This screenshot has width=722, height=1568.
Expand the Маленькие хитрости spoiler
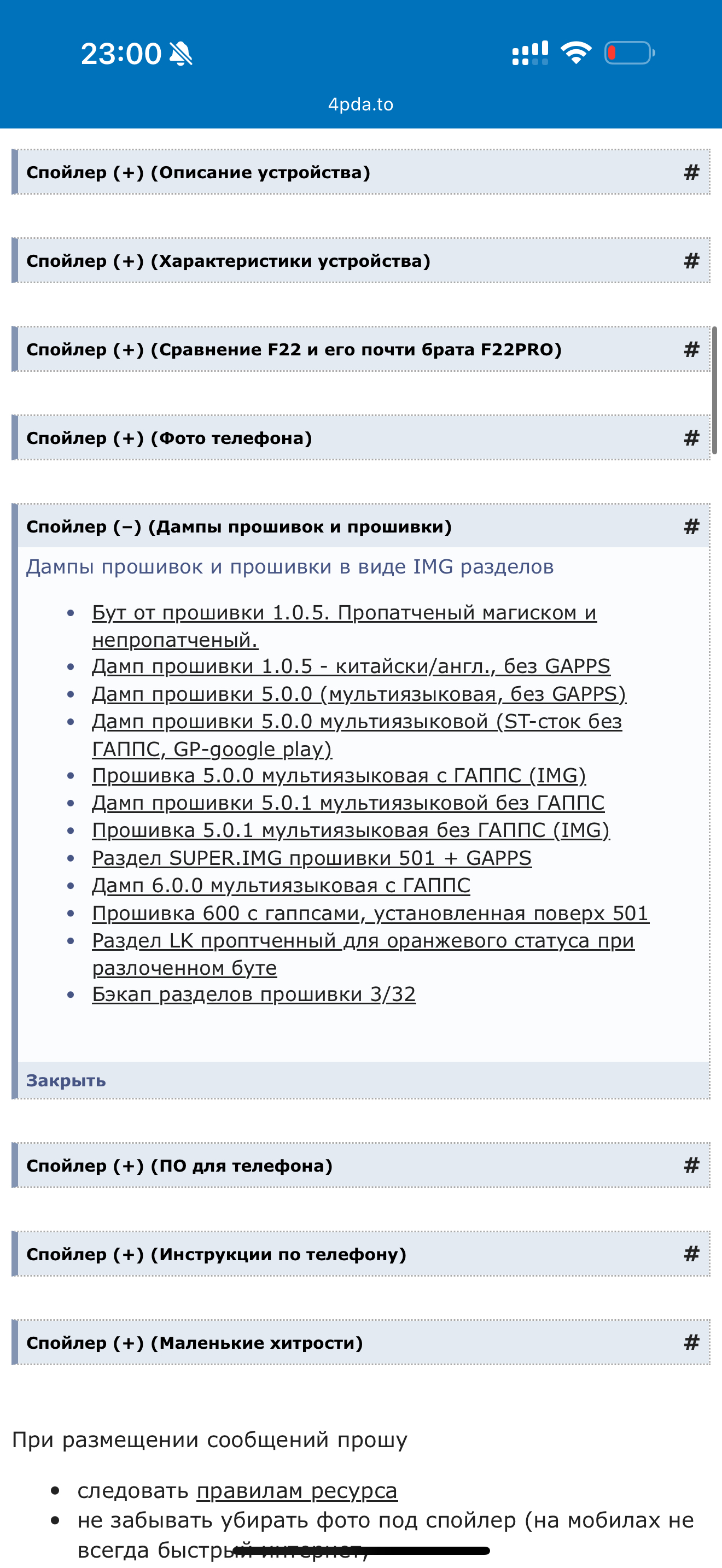click(x=195, y=1343)
